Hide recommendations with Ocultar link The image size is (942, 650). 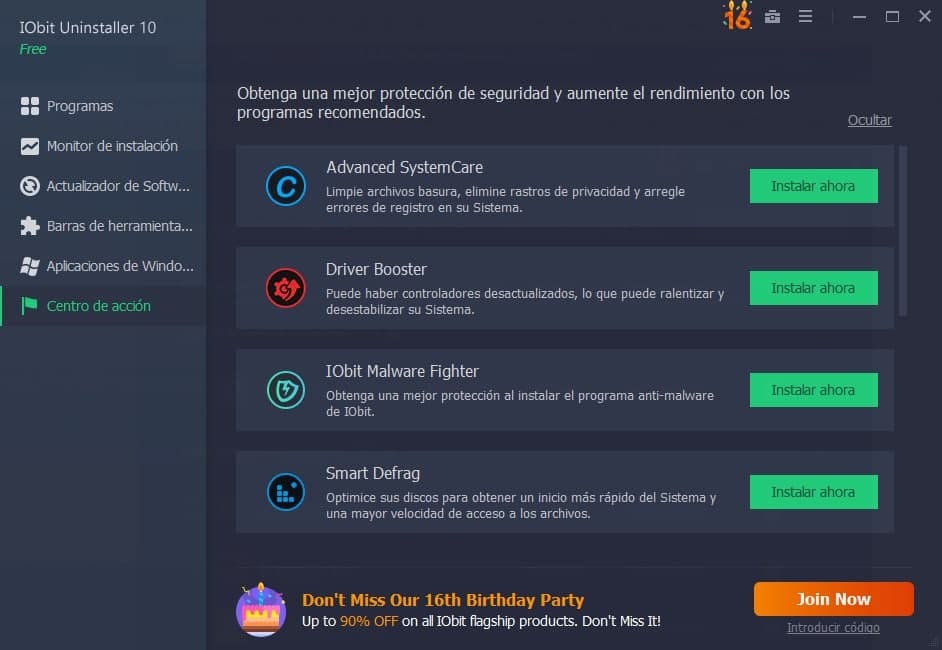point(869,120)
